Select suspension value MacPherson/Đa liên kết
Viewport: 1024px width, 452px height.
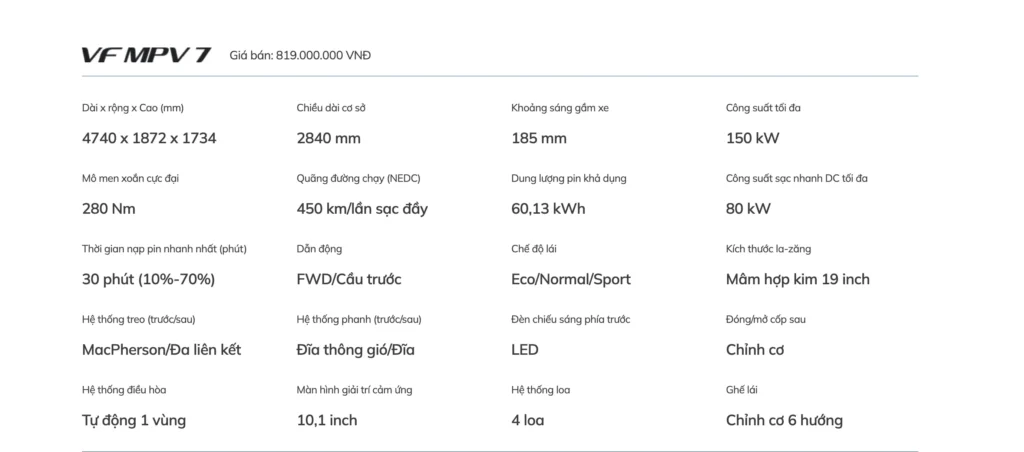point(161,350)
